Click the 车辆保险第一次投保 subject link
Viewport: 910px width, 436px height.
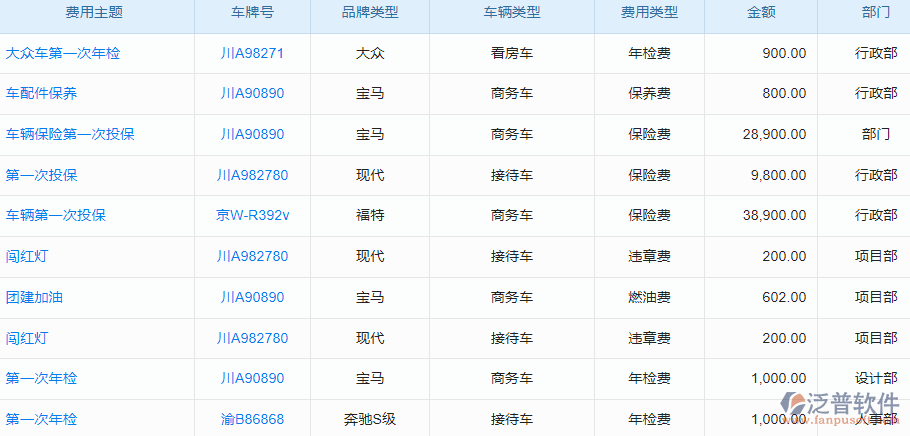point(70,134)
